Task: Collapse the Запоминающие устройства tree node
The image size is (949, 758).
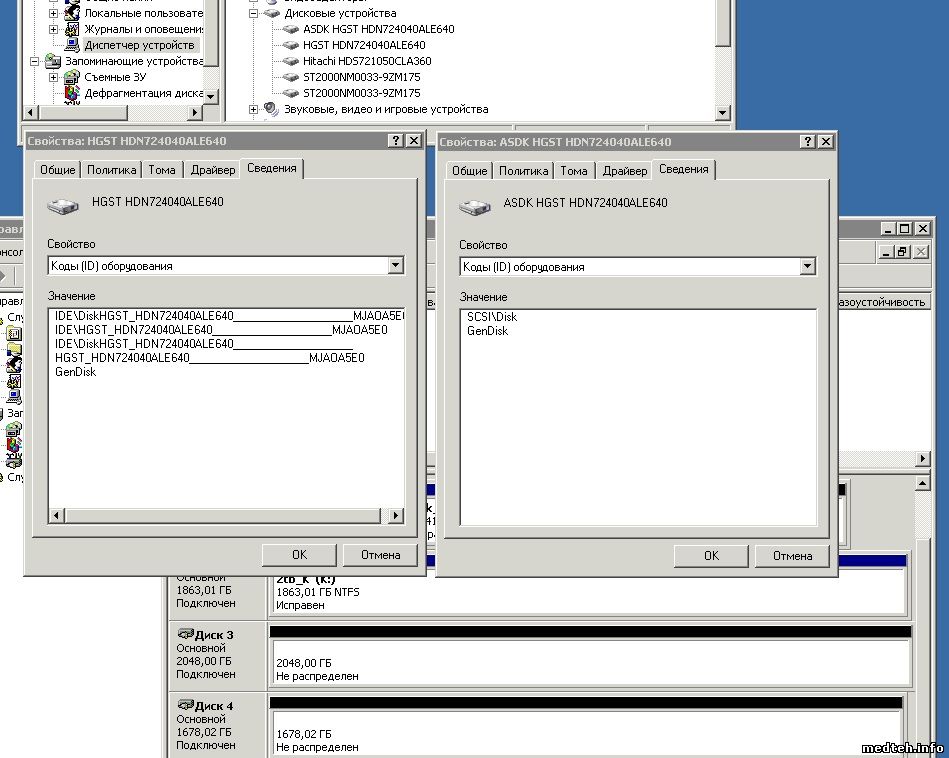Action: pos(35,61)
